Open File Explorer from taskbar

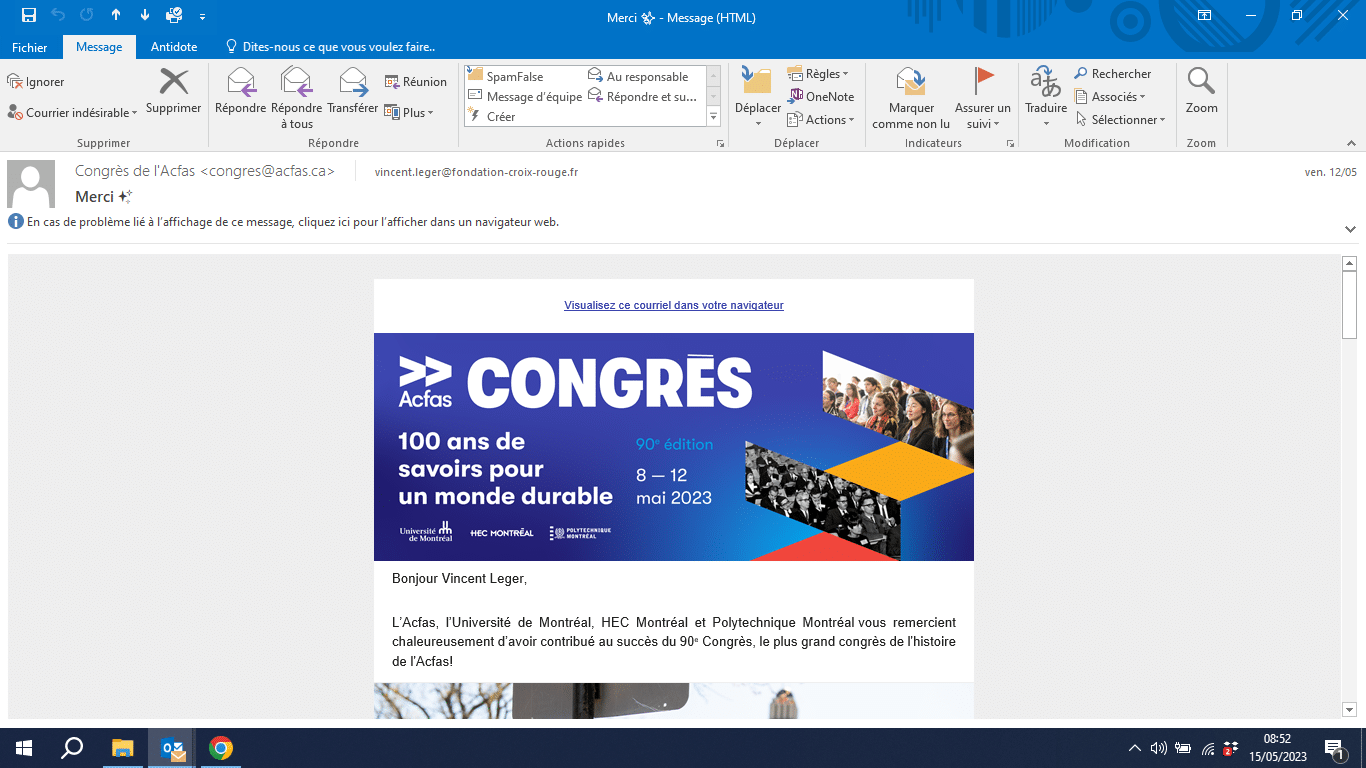pos(122,748)
